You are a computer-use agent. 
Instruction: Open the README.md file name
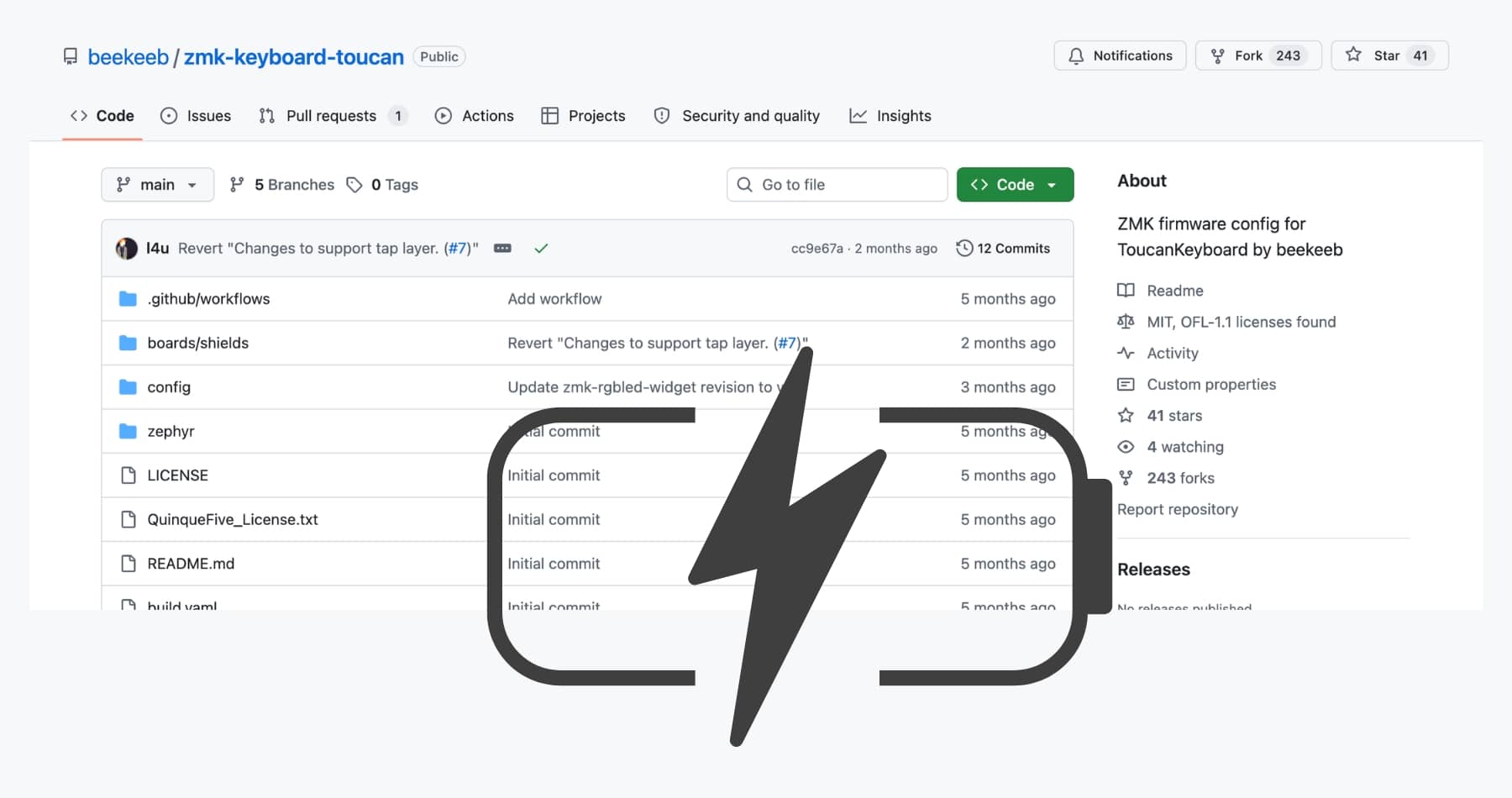tap(191, 564)
